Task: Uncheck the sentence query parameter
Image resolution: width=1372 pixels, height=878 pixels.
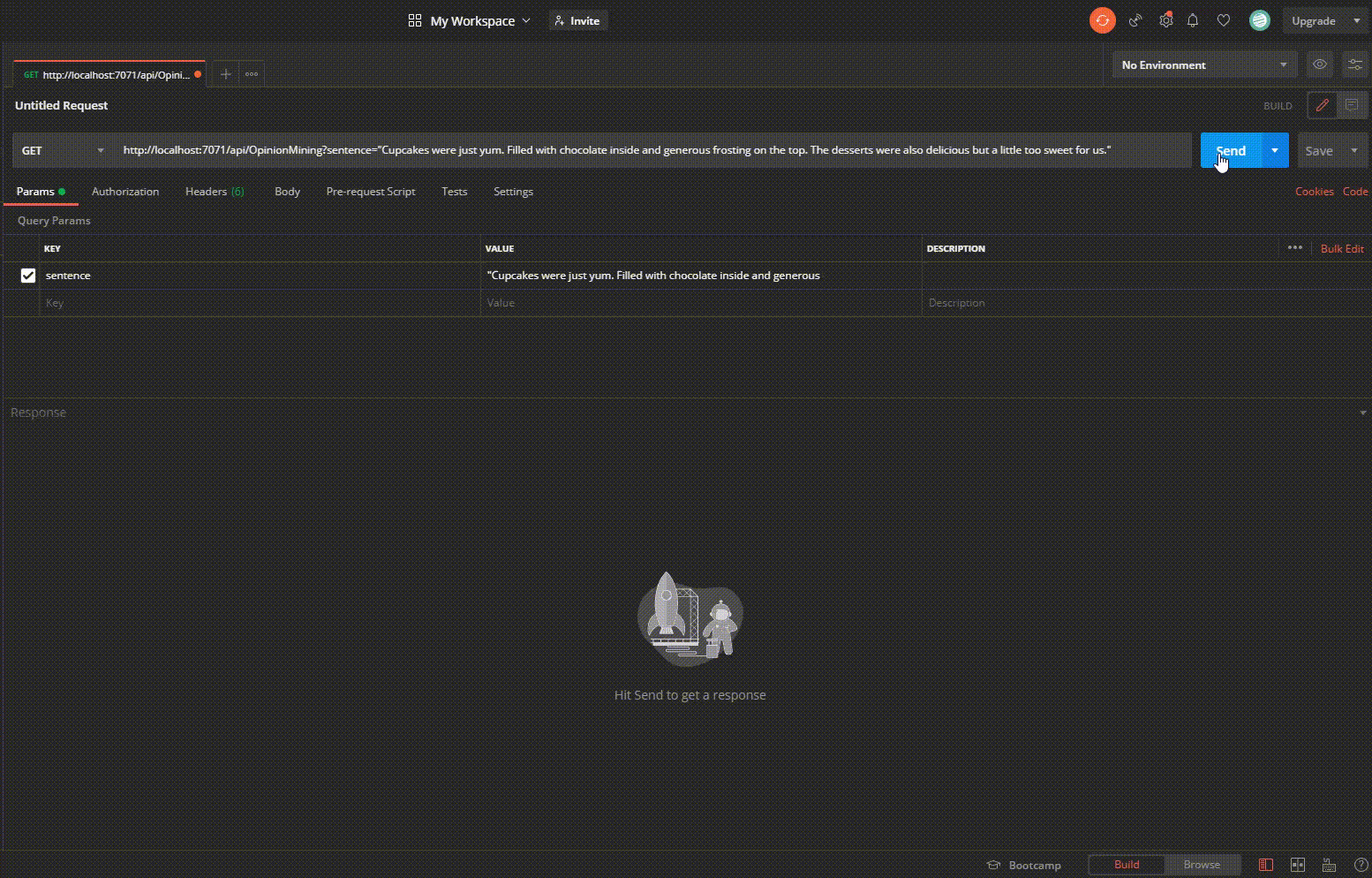Action: click(28, 275)
